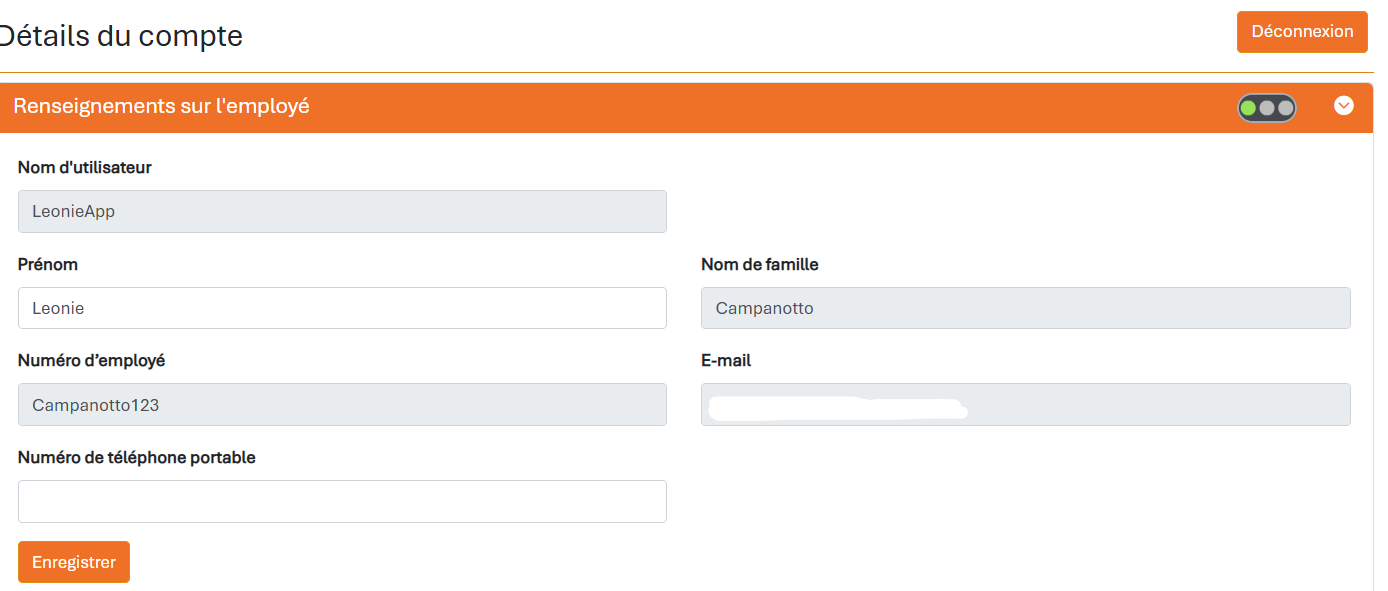
Task: Click the Numéro de téléphone portable label
Action: pos(137,458)
